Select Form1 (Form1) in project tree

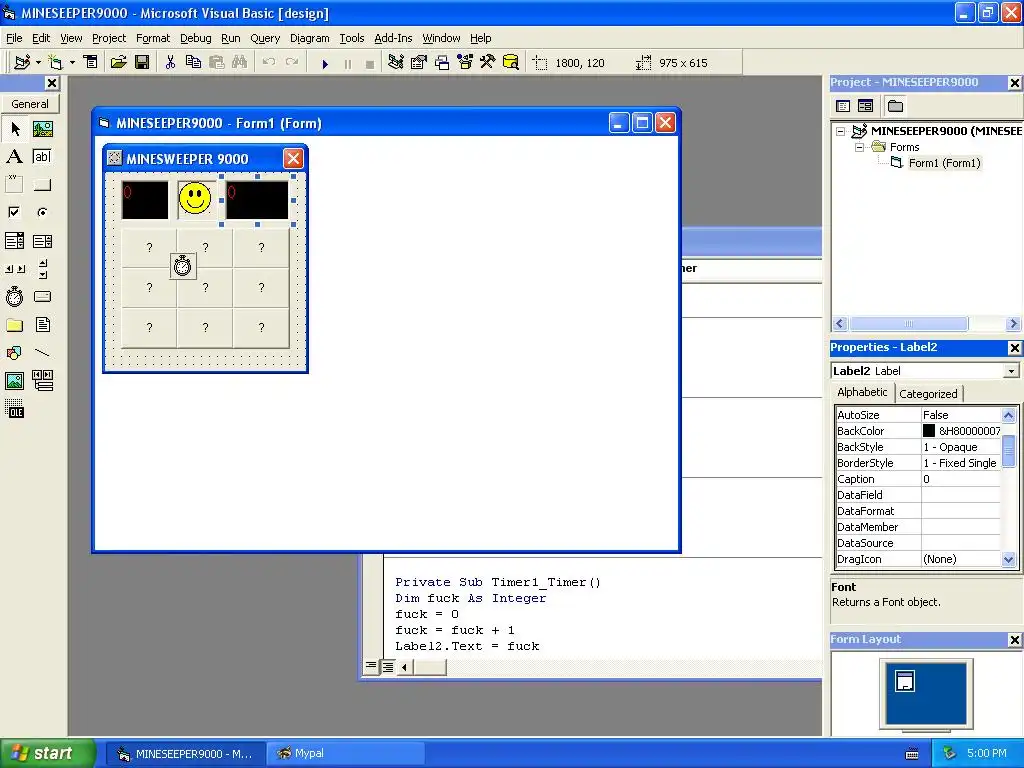click(x=944, y=163)
